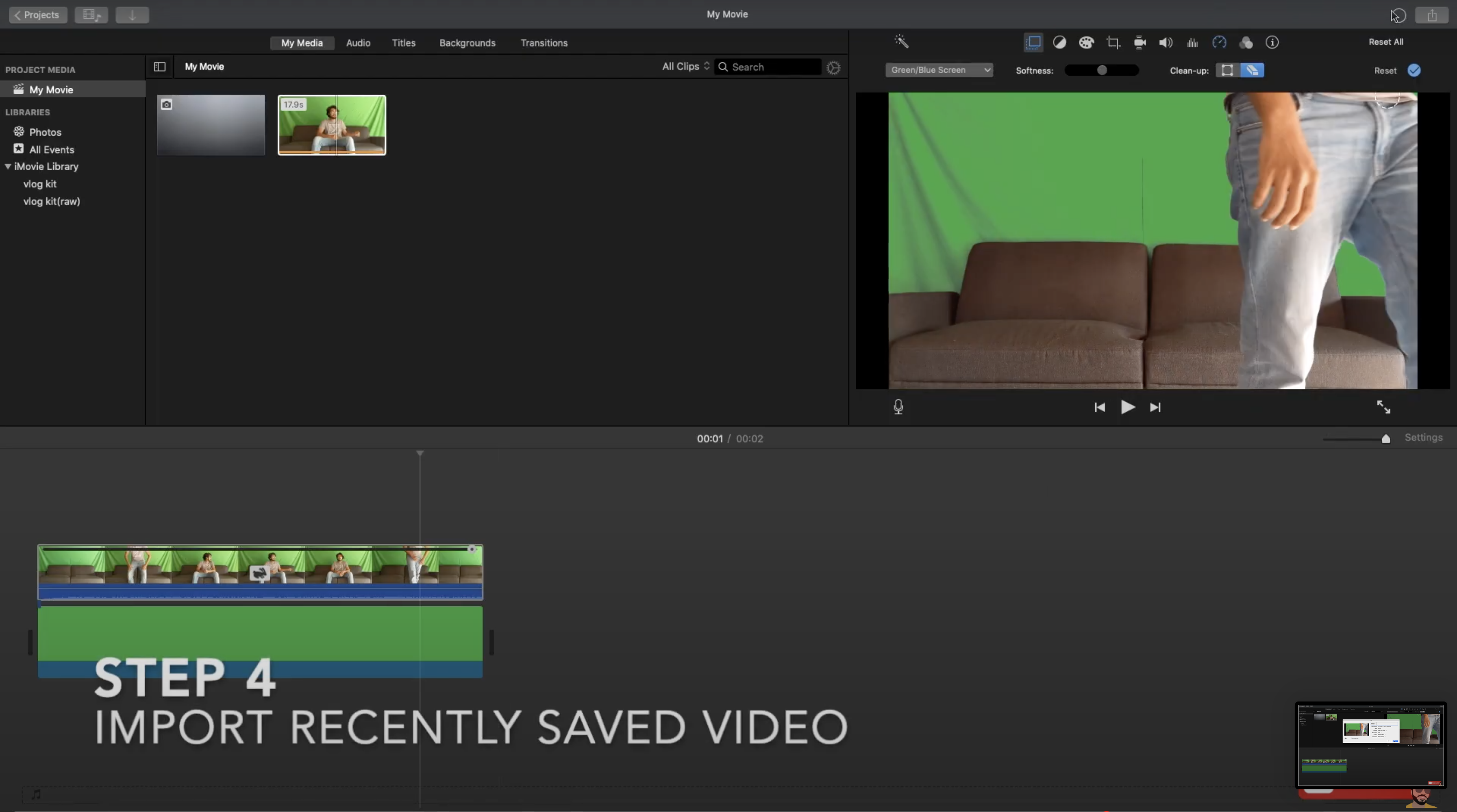Open the speed adjustment icon
This screenshot has width=1457, height=812.
coord(1219,42)
